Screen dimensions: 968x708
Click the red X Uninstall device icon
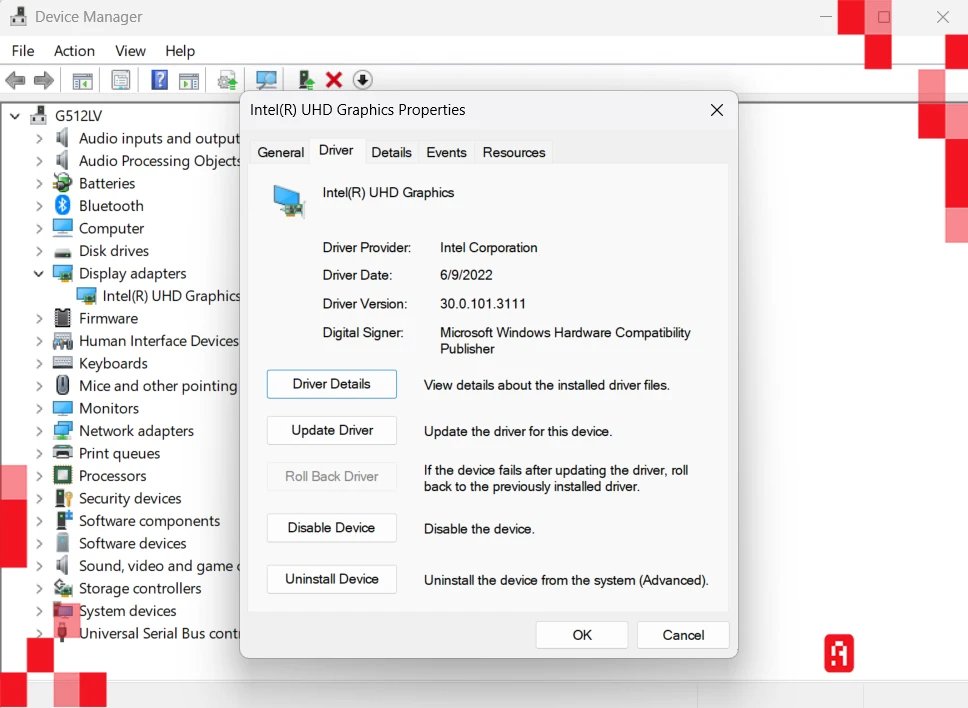click(334, 80)
